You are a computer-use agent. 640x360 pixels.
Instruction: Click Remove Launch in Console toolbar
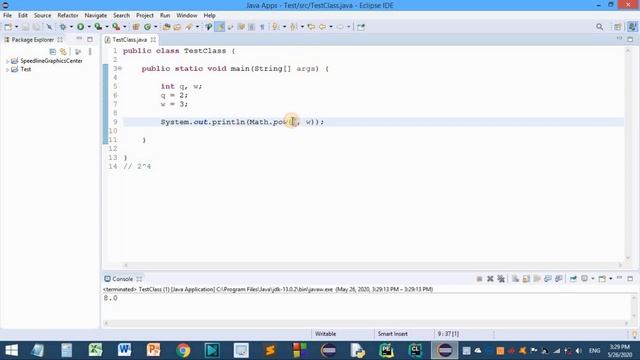click(490, 279)
